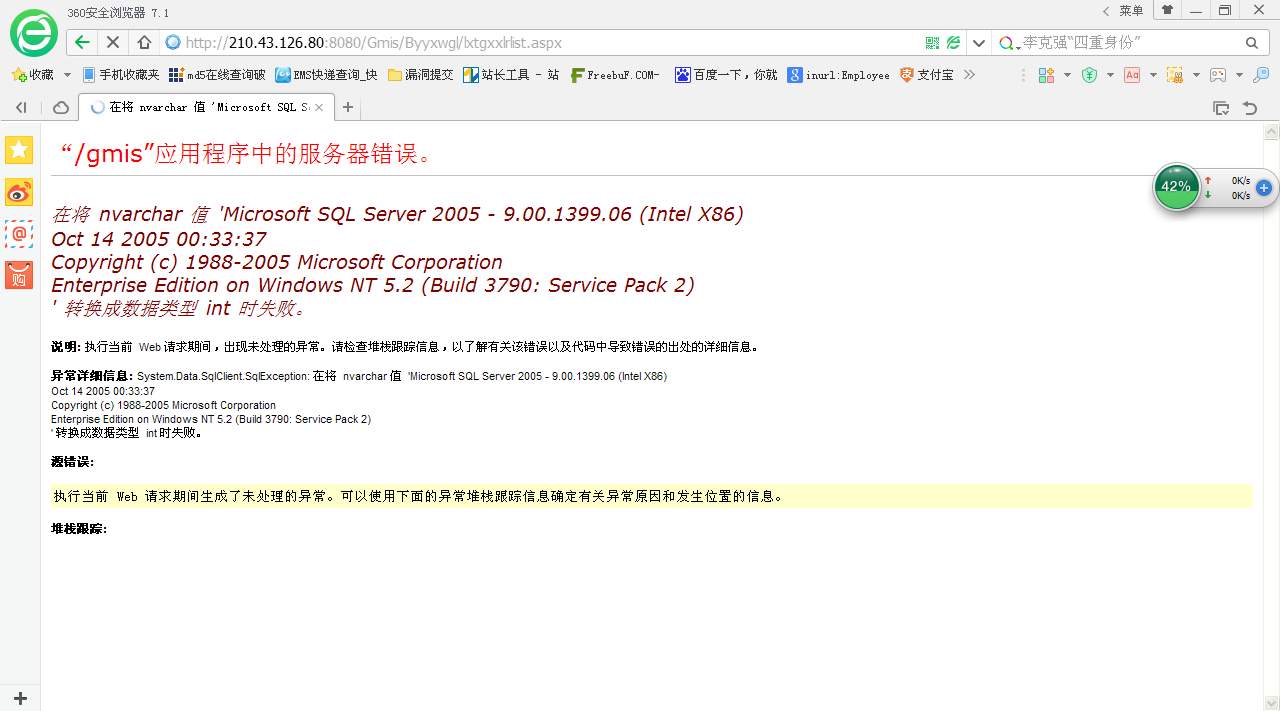The image size is (1280, 711).
Task: Expand dropdown next to game controller icon
Action: 1239,75
